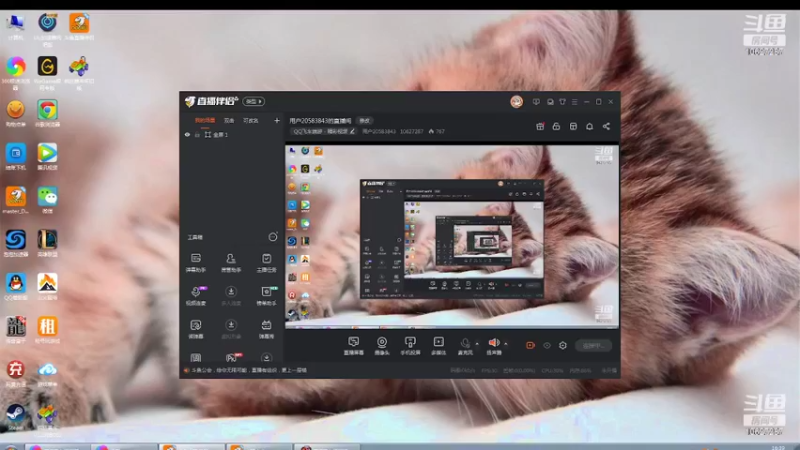
Task: Click the notification bell icon
Action: click(x=589, y=127)
